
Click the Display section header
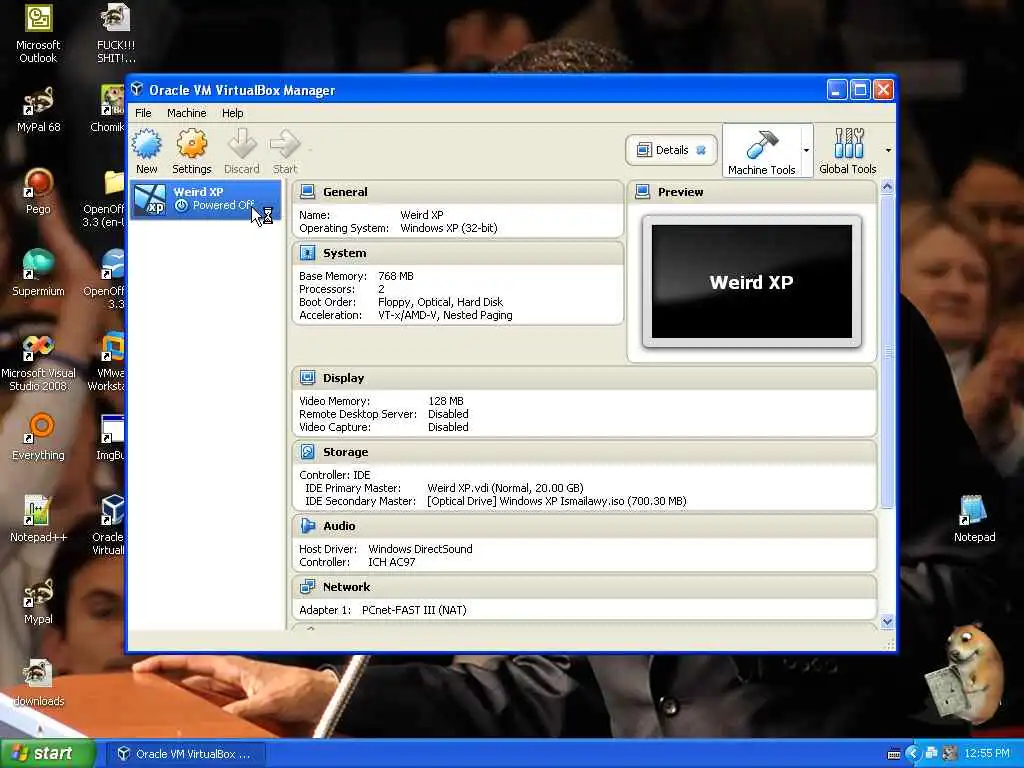[584, 377]
